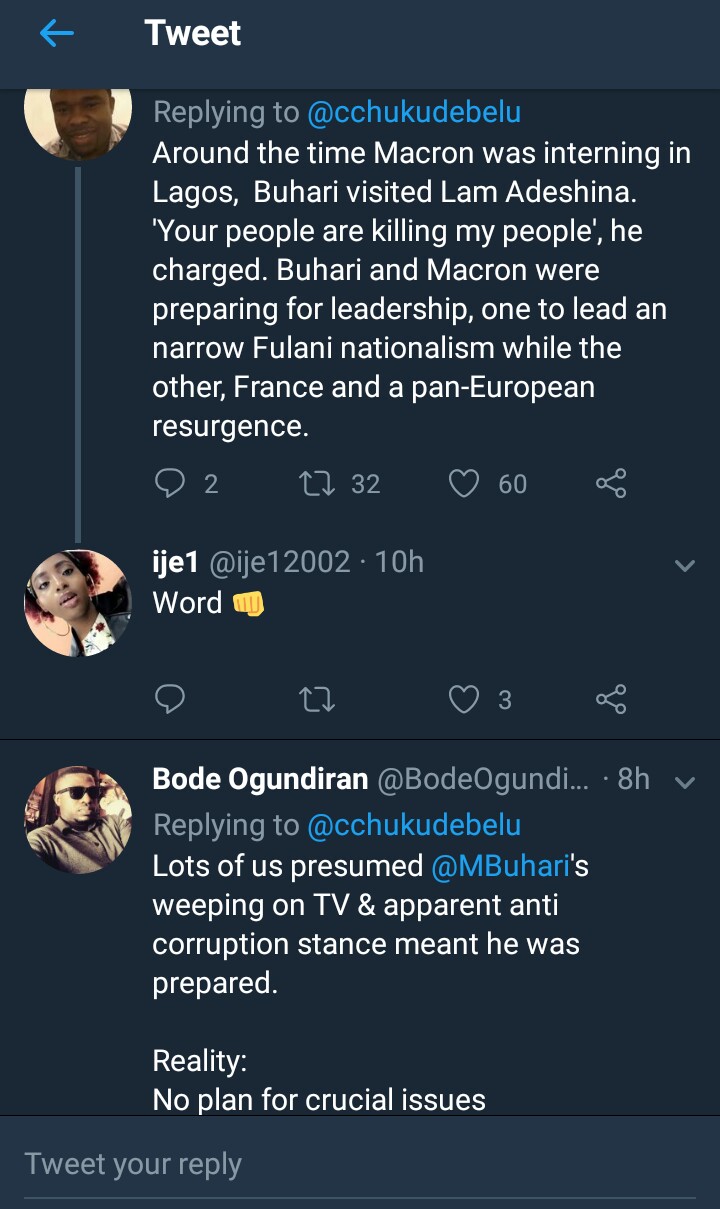Like the tweet with 60 likes
Viewport: 720px width, 1209px height.
[464, 484]
